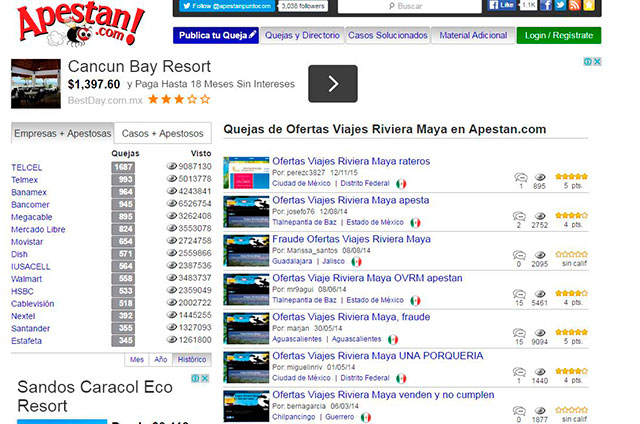Click Publica tu Queja button

point(216,36)
